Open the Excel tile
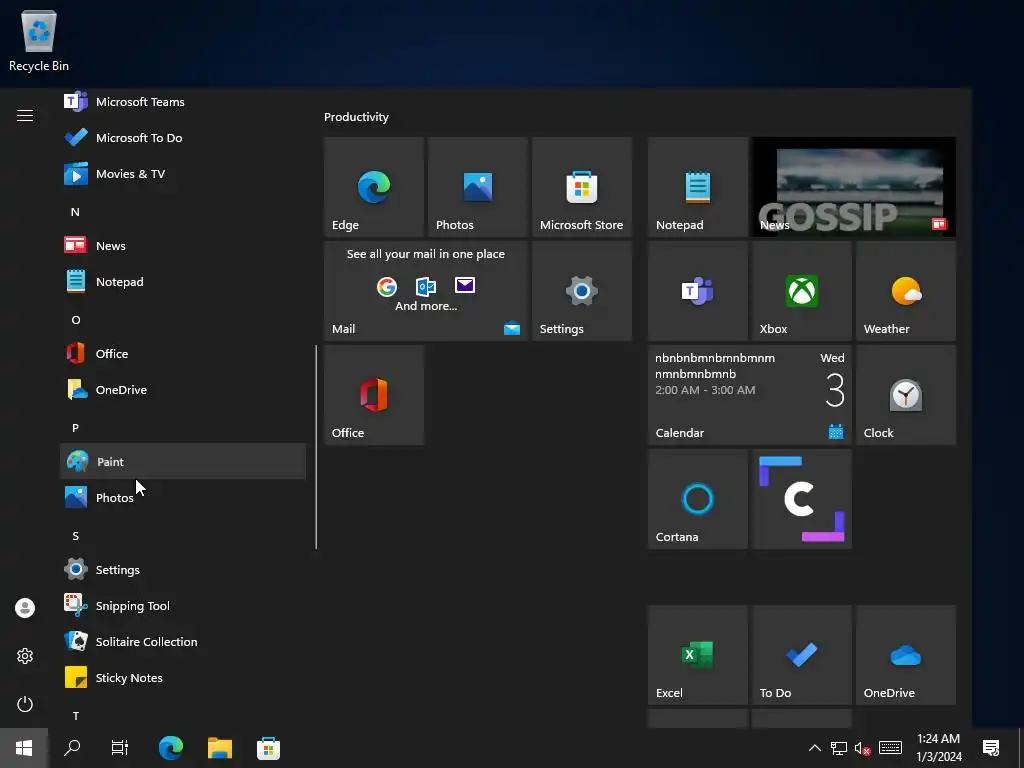This screenshot has height=768, width=1024. pyautogui.click(x=697, y=655)
